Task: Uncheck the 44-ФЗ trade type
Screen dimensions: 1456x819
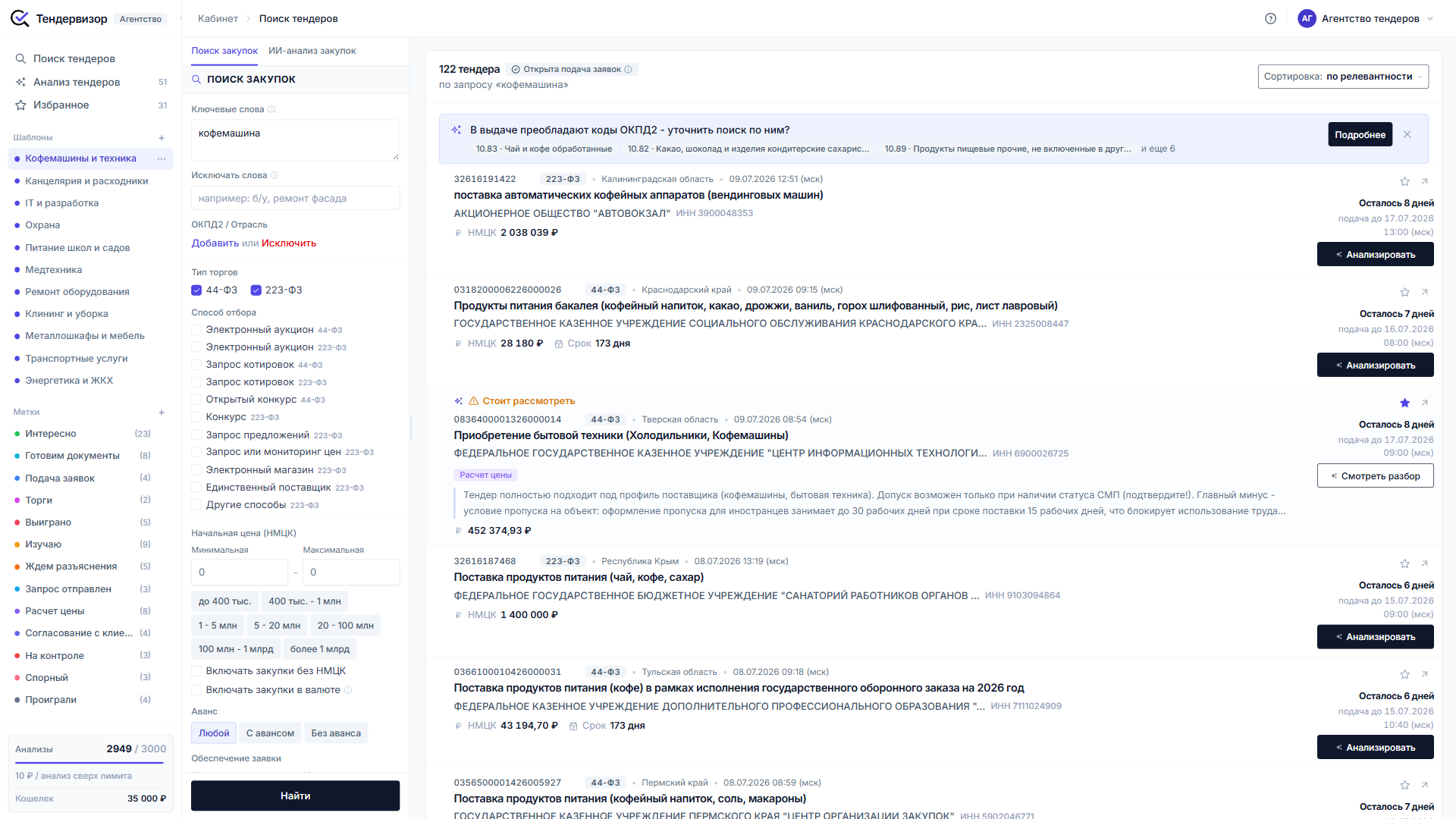Action: tap(196, 290)
